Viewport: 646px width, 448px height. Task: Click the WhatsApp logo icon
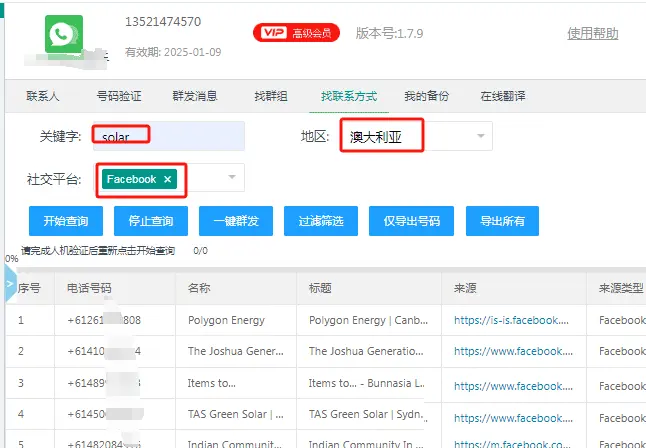tap(64, 33)
